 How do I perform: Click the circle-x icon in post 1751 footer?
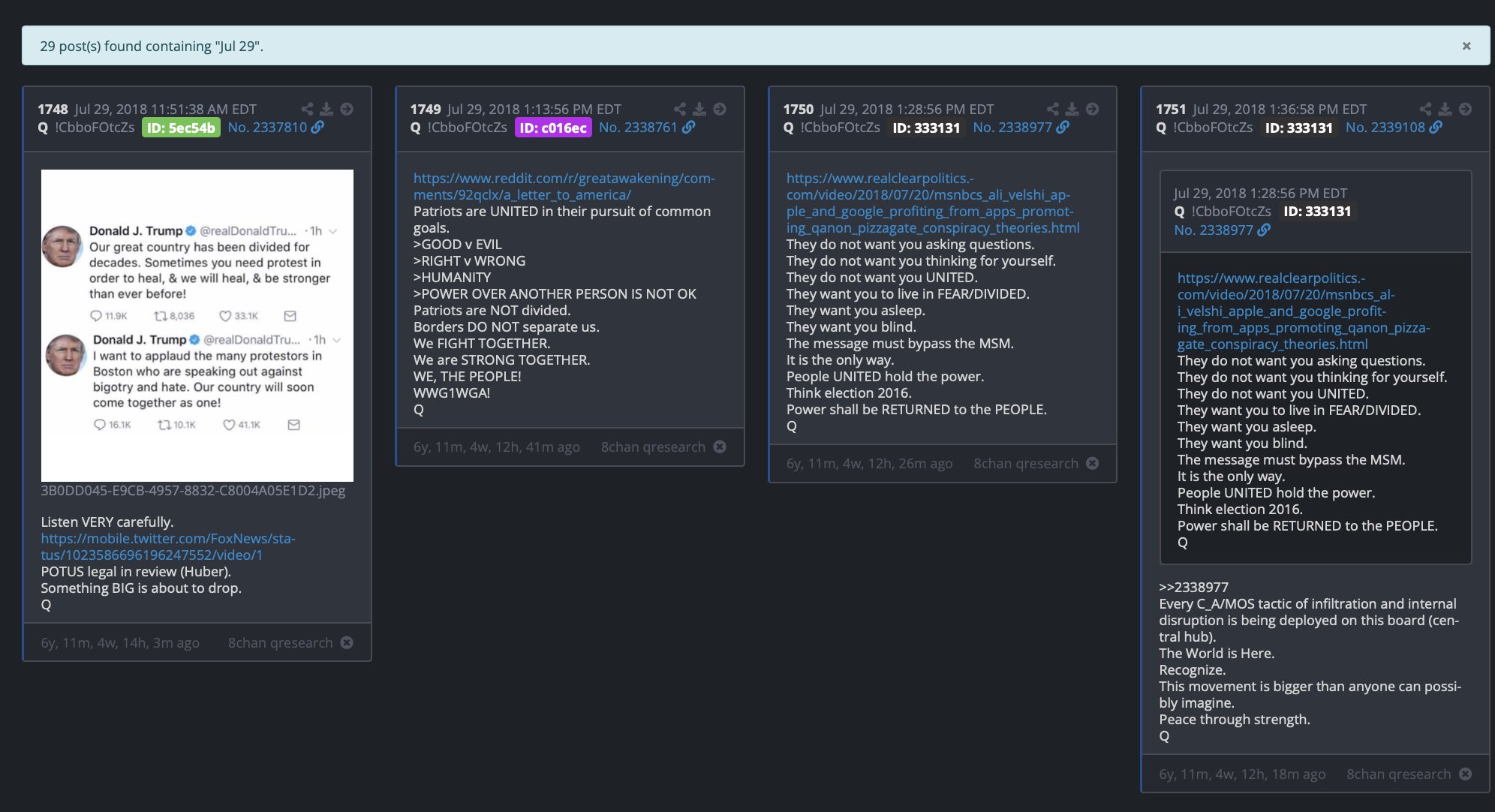(x=1465, y=774)
